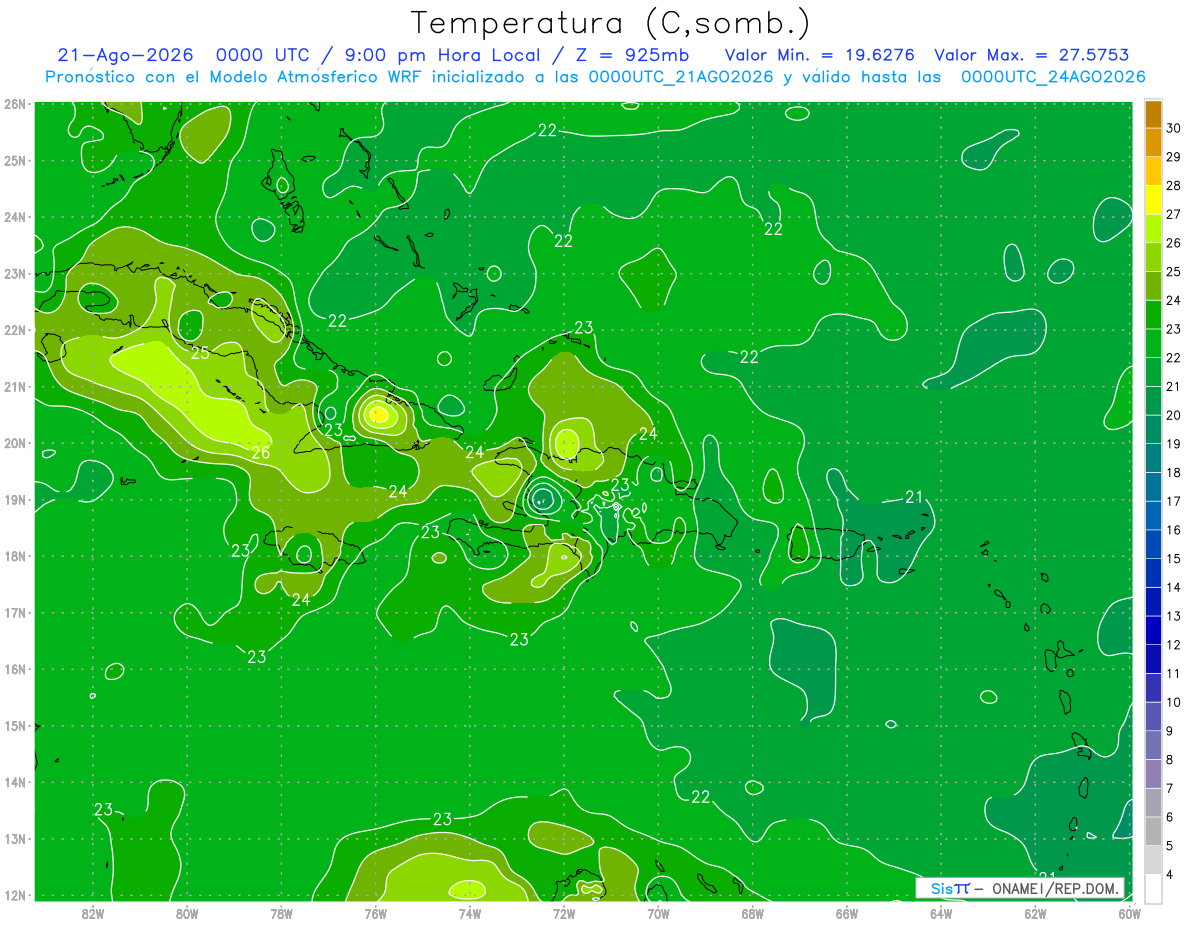
Task: Click the "14N" latitude axis label
Action: pyautogui.click(x=16, y=782)
